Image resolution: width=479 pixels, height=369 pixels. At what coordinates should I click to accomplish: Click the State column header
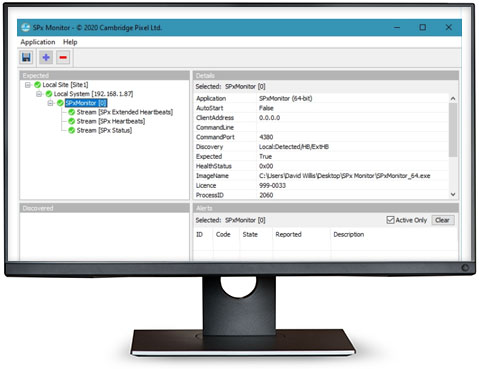coord(250,235)
